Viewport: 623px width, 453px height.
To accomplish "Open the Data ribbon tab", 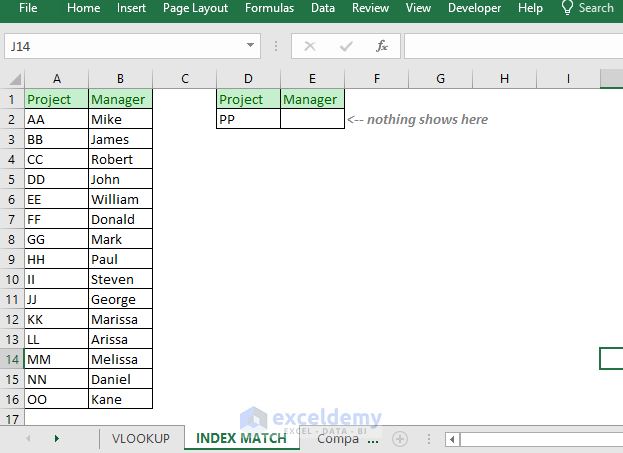I will coord(323,8).
